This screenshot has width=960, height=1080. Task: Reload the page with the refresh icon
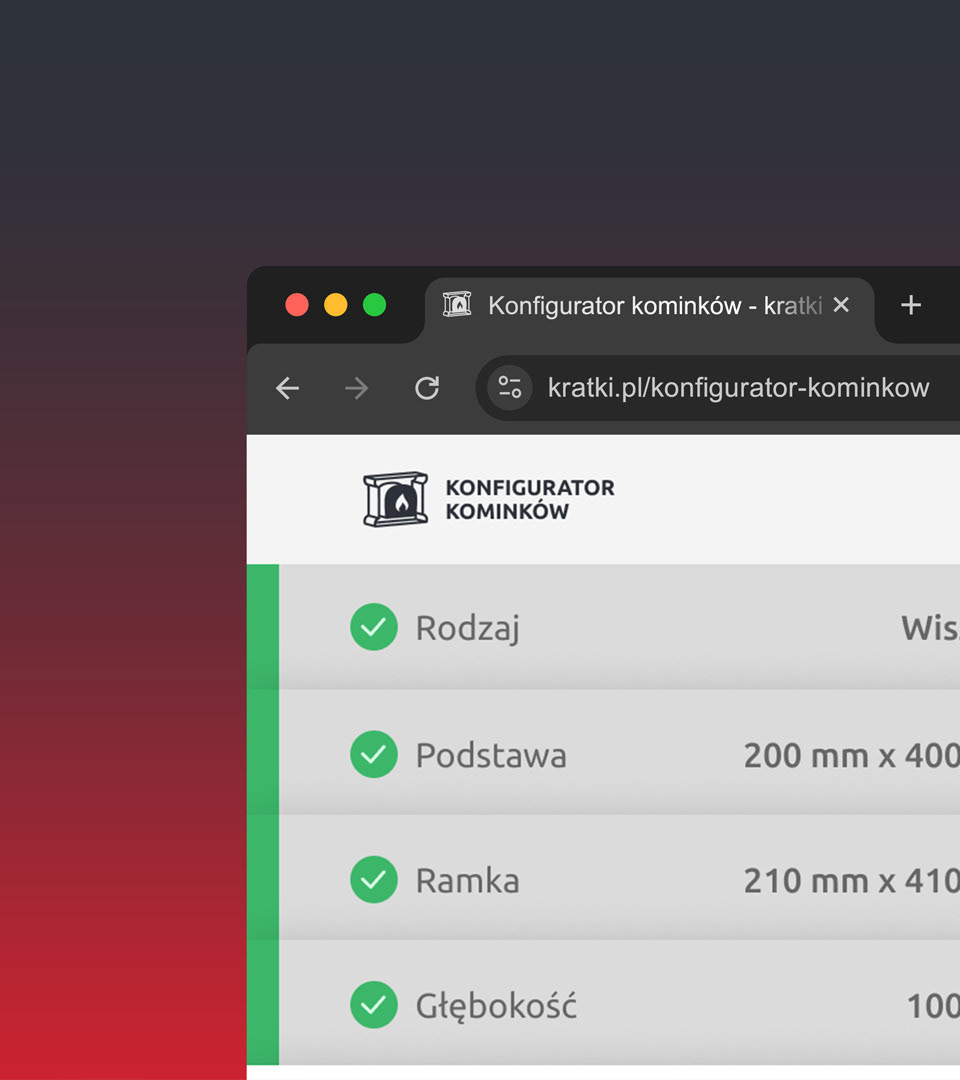pos(427,388)
